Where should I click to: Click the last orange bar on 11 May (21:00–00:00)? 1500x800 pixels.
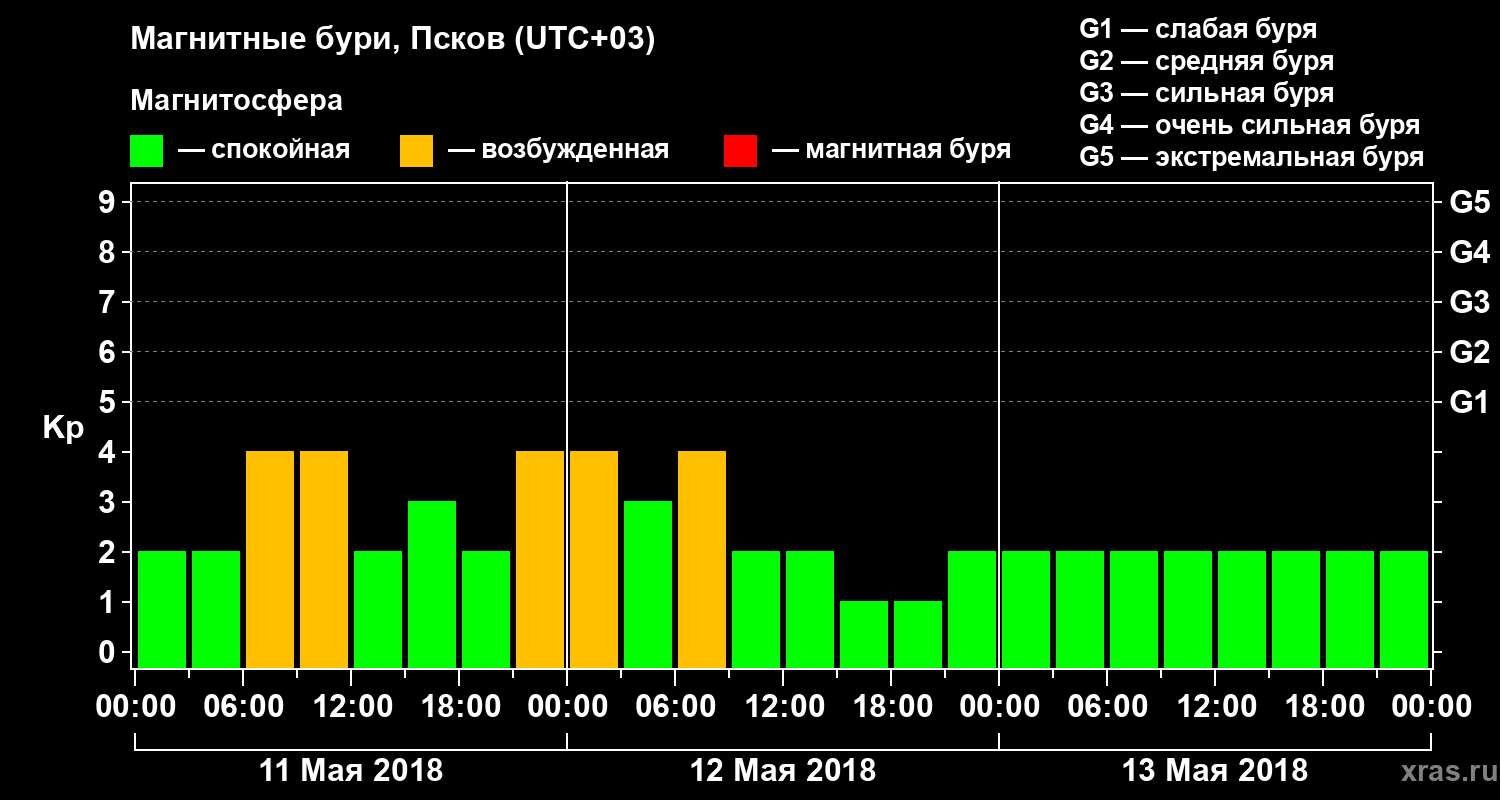click(540, 559)
